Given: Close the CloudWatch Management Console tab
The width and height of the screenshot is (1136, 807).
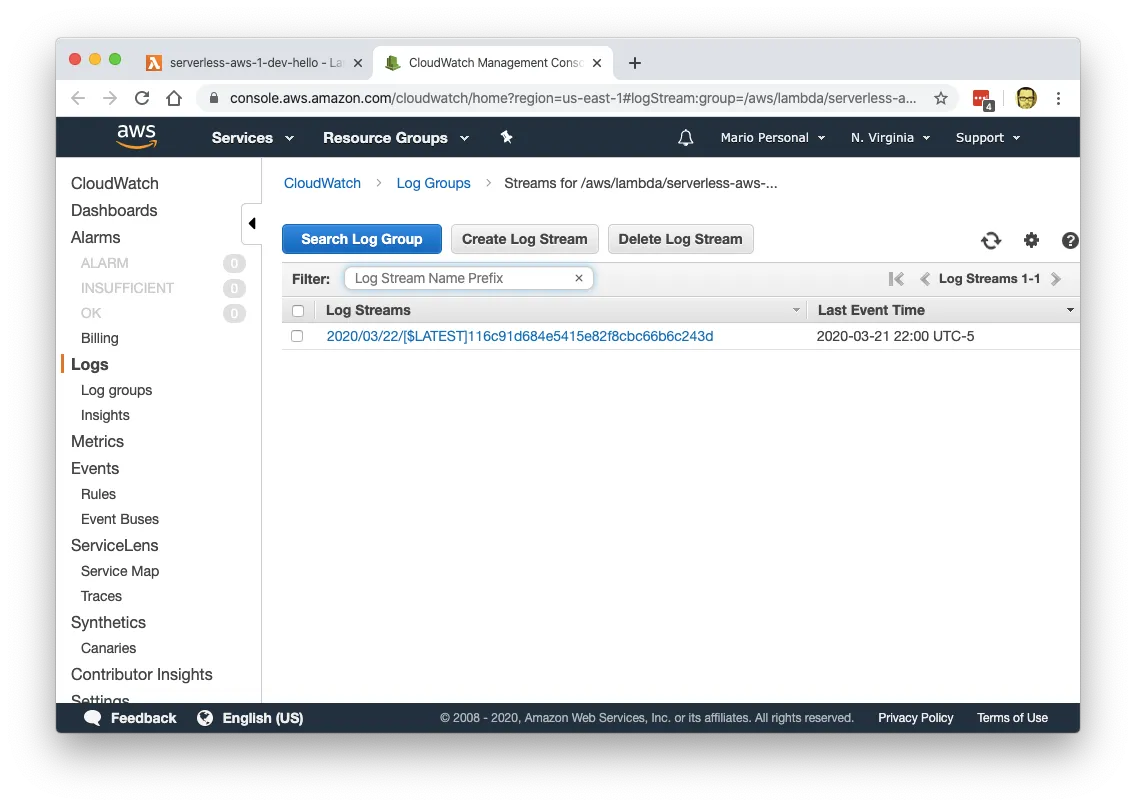Looking at the screenshot, I should pos(597,63).
